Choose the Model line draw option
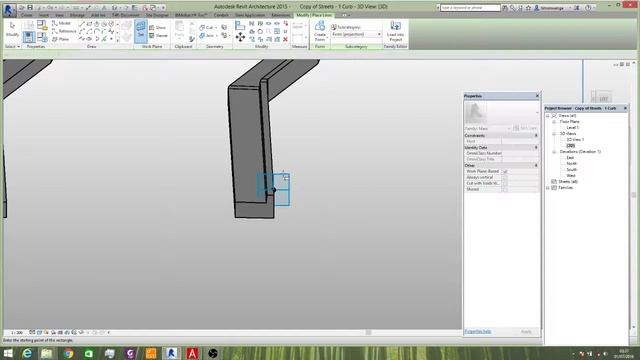 coord(61,23)
